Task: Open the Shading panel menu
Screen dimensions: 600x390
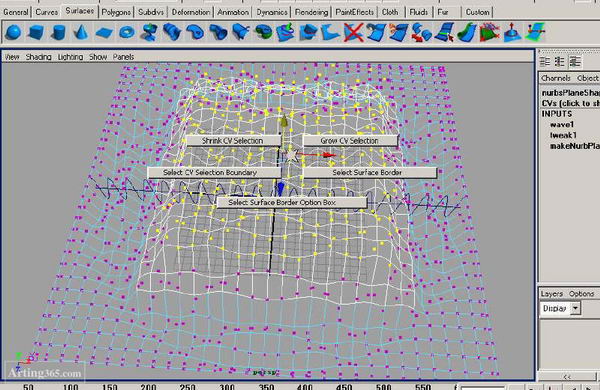Action: (x=39, y=57)
